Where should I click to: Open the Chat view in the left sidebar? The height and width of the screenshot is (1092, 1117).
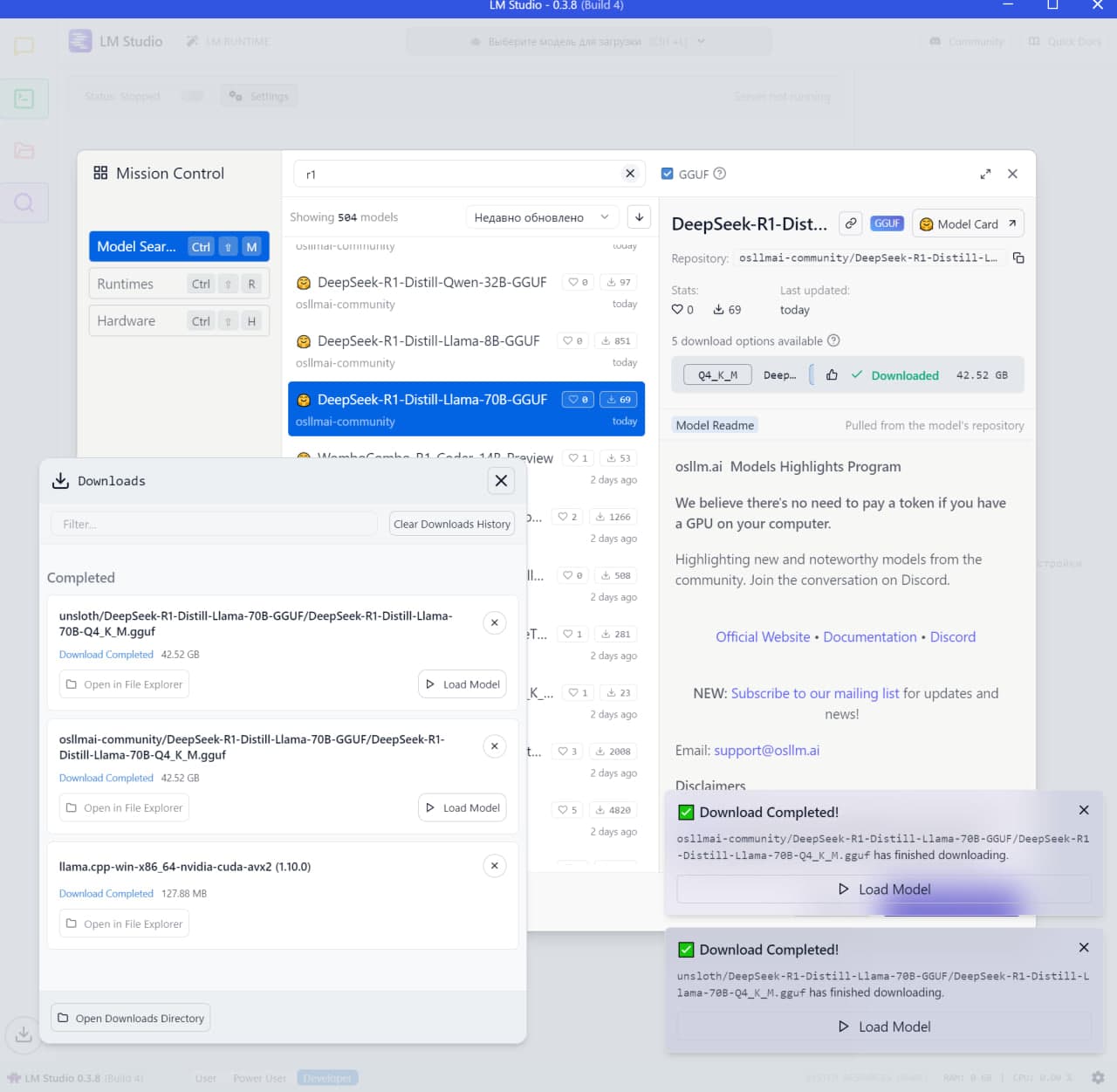click(x=24, y=45)
